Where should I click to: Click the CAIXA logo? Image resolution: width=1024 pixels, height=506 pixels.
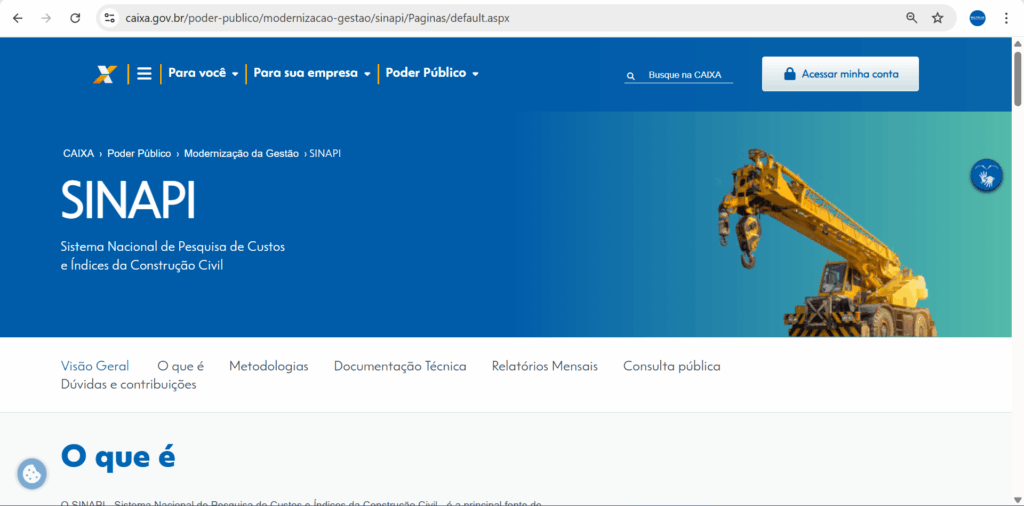(104, 74)
